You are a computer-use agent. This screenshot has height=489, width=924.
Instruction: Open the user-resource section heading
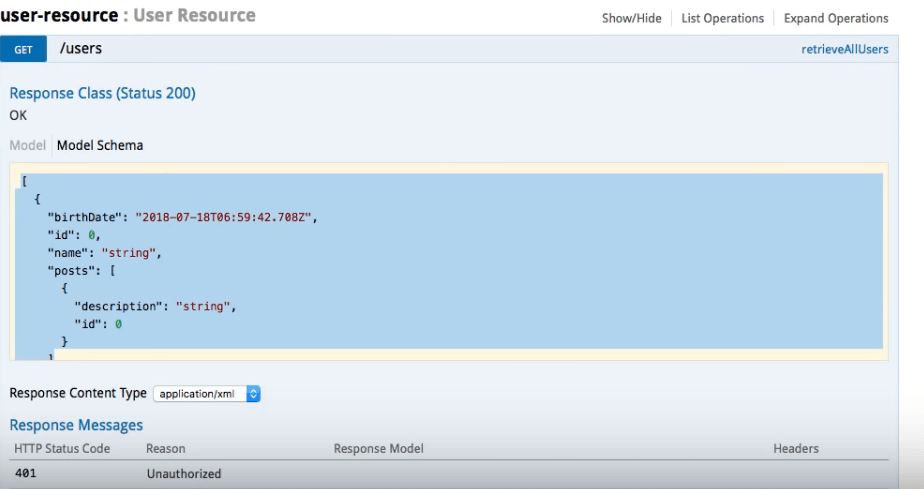click(x=59, y=15)
